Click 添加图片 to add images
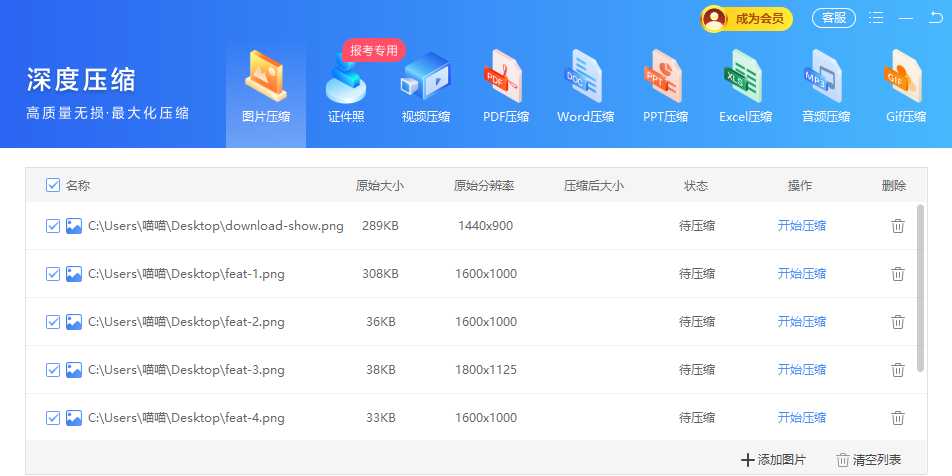The image size is (952, 476). coord(774,460)
